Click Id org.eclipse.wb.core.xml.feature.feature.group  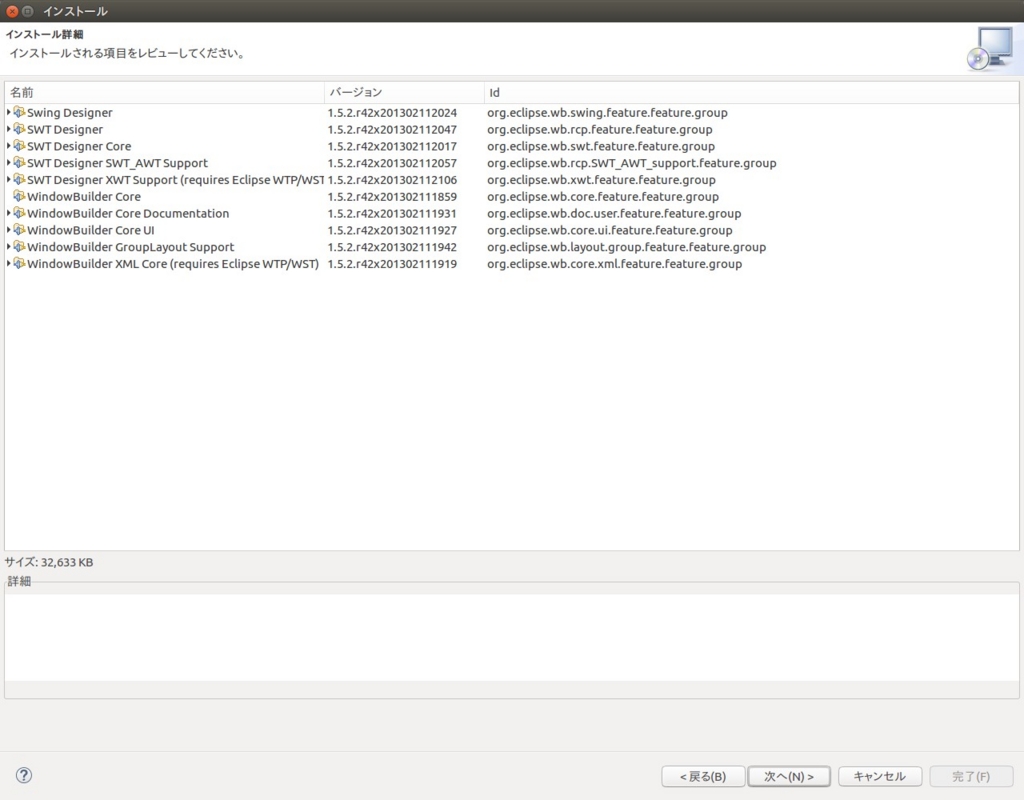point(615,264)
